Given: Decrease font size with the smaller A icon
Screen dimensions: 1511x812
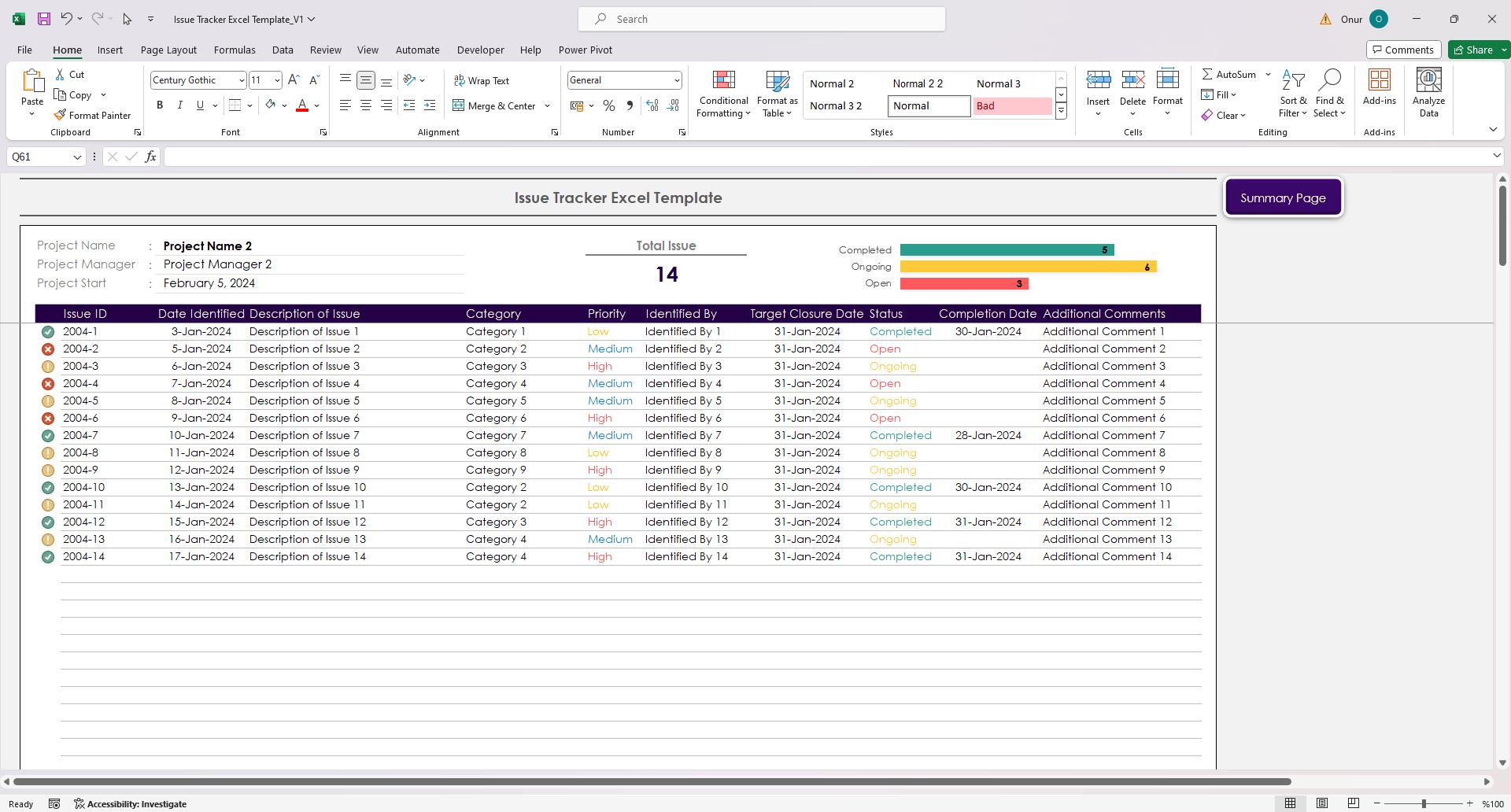Looking at the screenshot, I should coord(314,79).
